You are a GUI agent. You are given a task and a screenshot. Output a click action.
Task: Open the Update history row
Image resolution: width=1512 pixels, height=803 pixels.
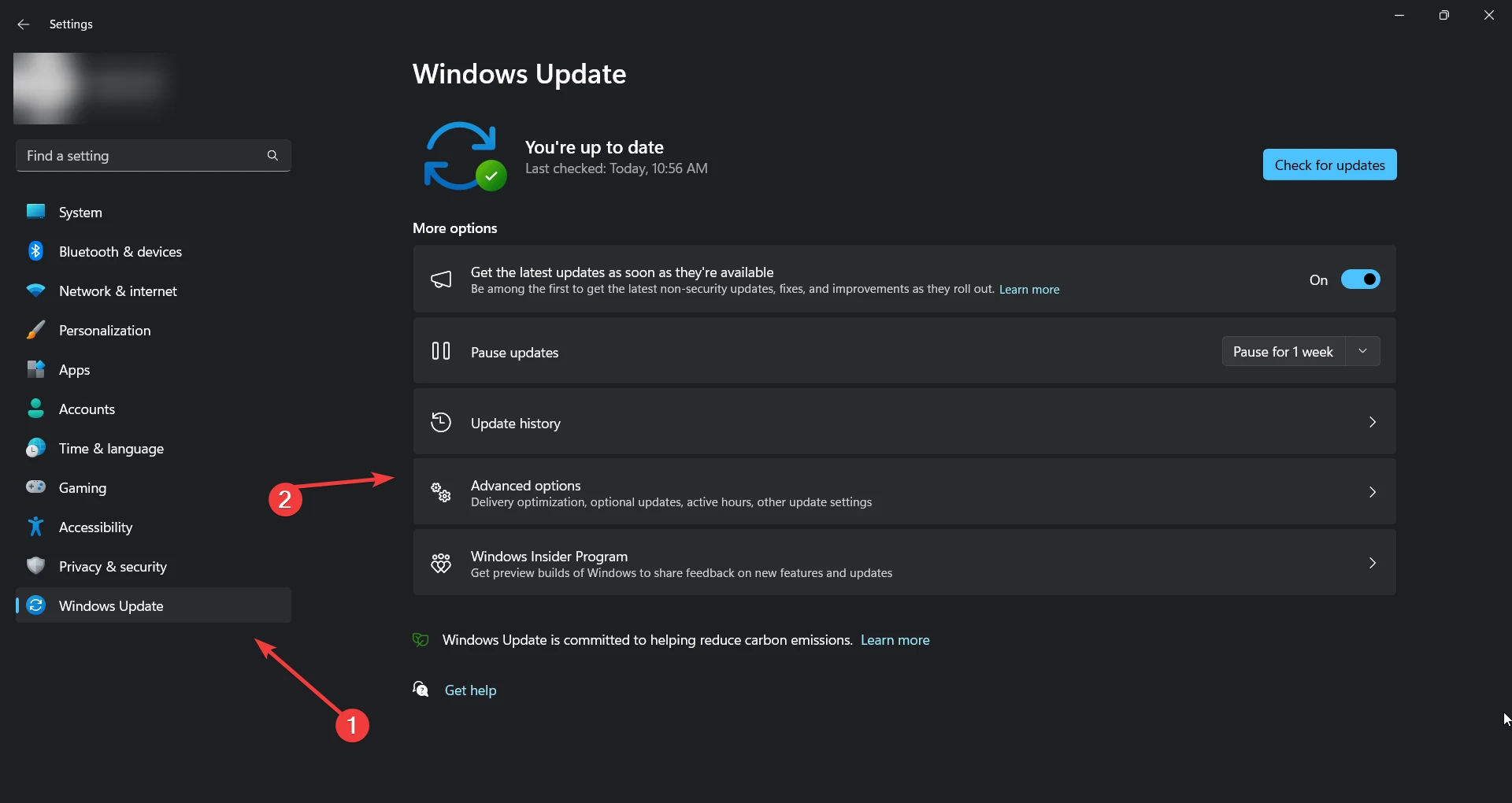point(904,422)
